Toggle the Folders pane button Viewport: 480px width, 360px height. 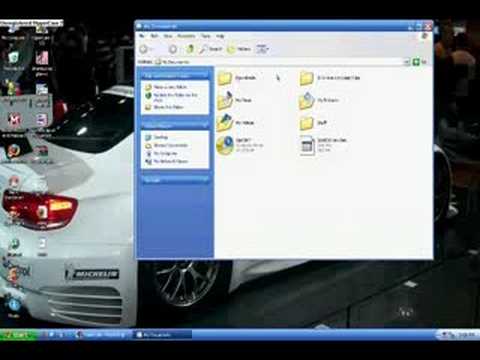click(239, 49)
